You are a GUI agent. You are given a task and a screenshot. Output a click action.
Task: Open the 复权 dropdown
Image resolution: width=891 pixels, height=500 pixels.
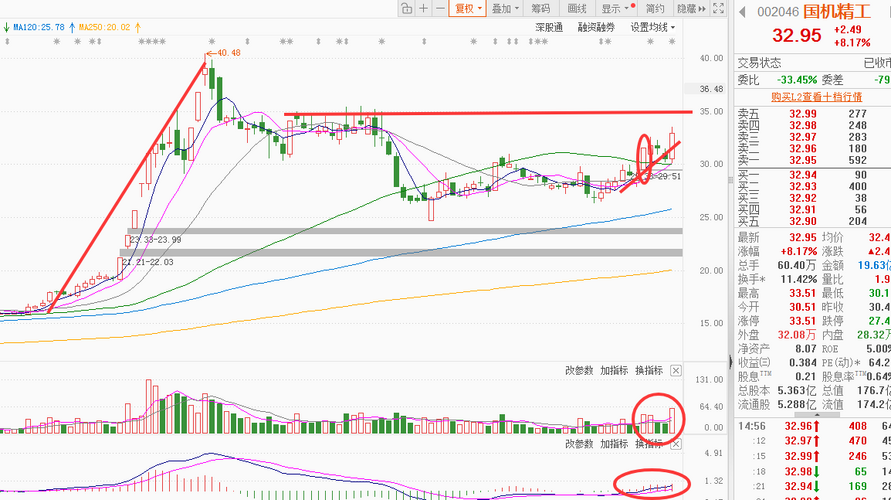pos(468,8)
